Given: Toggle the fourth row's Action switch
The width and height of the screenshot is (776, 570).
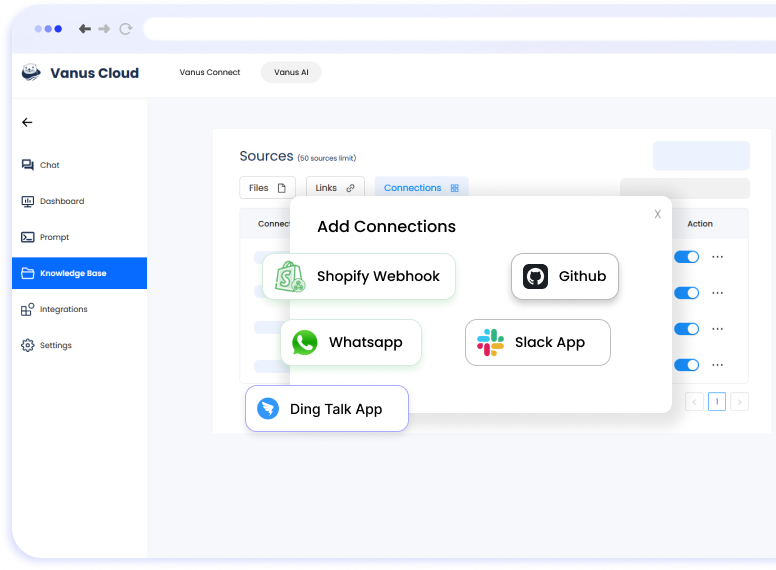Looking at the screenshot, I should (x=686, y=365).
